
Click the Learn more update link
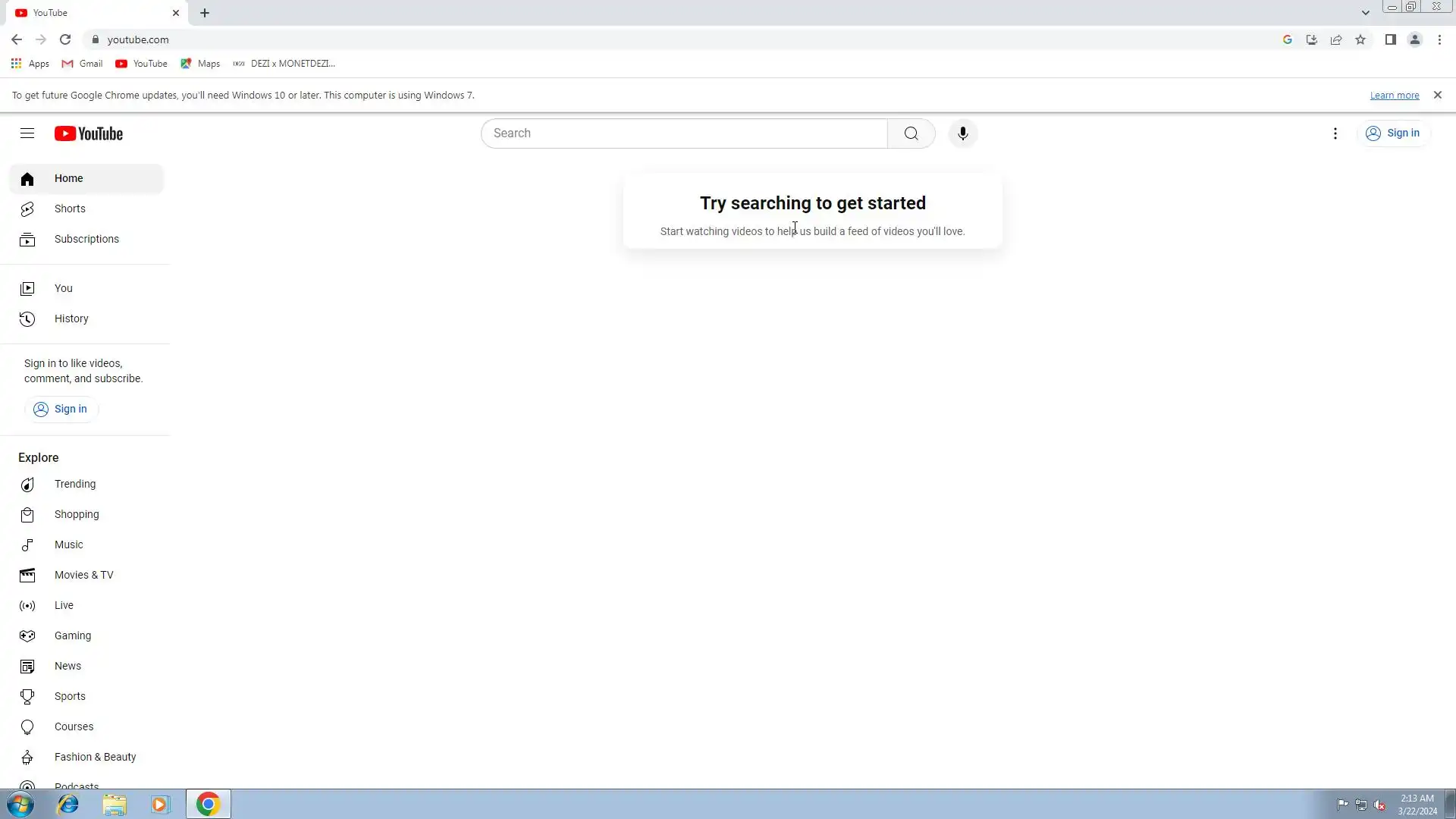[x=1394, y=96]
